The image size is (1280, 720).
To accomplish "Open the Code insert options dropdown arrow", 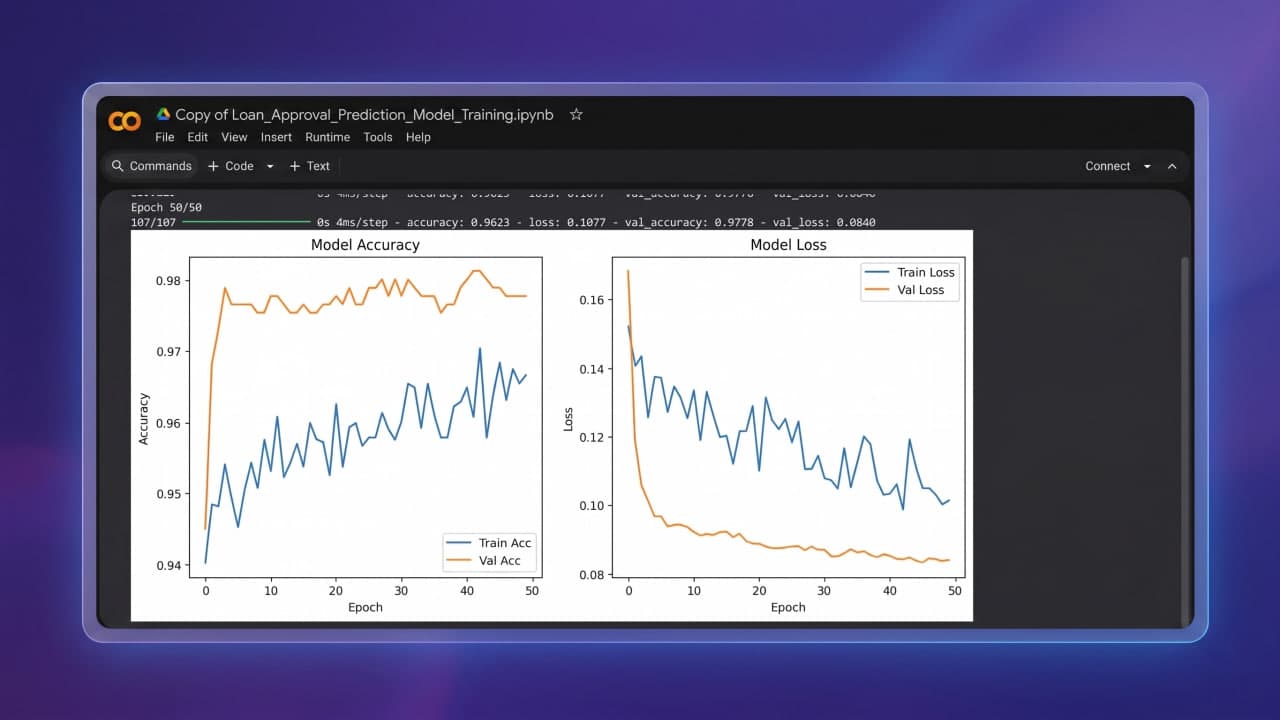I will (x=270, y=167).
